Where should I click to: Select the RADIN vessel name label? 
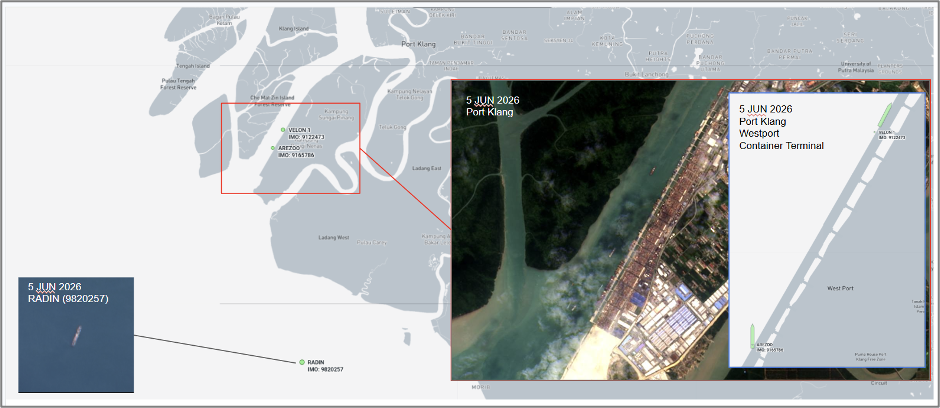pyautogui.click(x=315, y=362)
